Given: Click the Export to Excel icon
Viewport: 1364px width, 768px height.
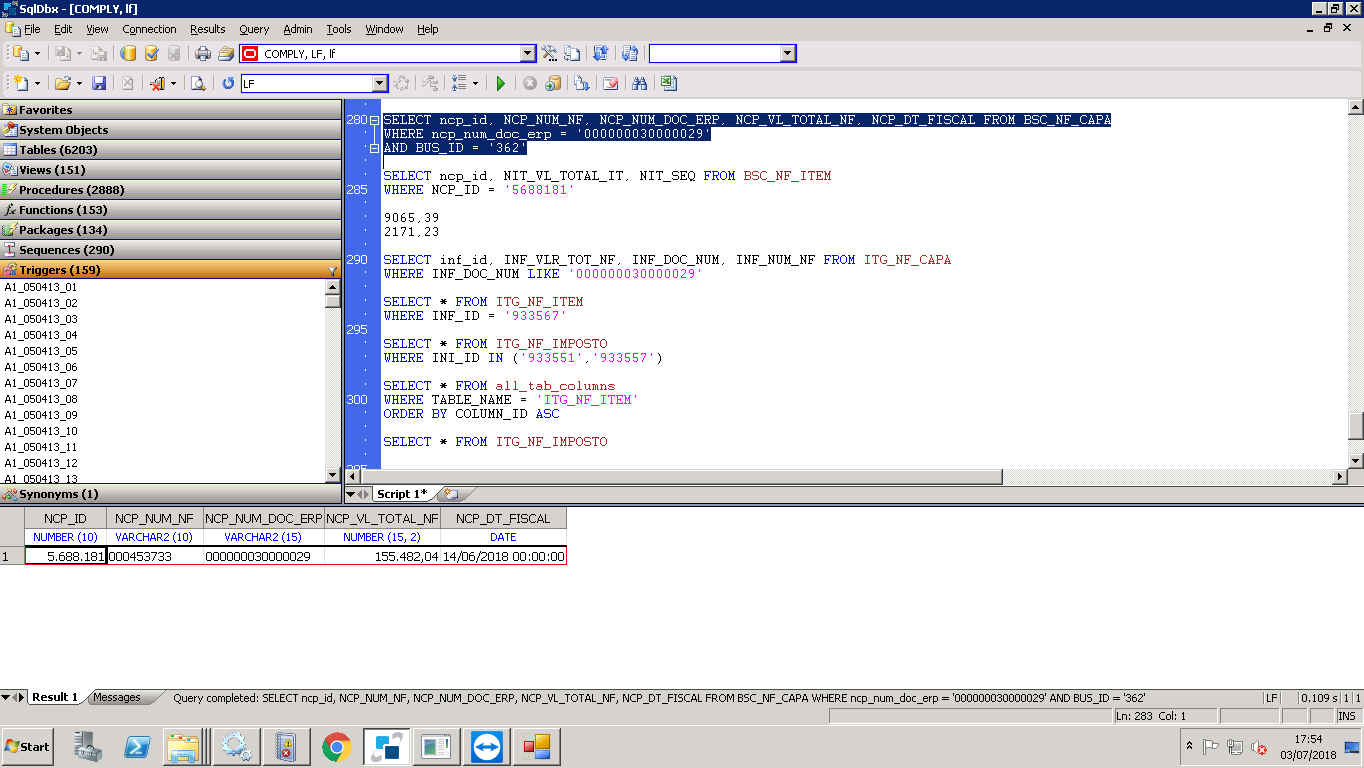Looking at the screenshot, I should point(668,84).
